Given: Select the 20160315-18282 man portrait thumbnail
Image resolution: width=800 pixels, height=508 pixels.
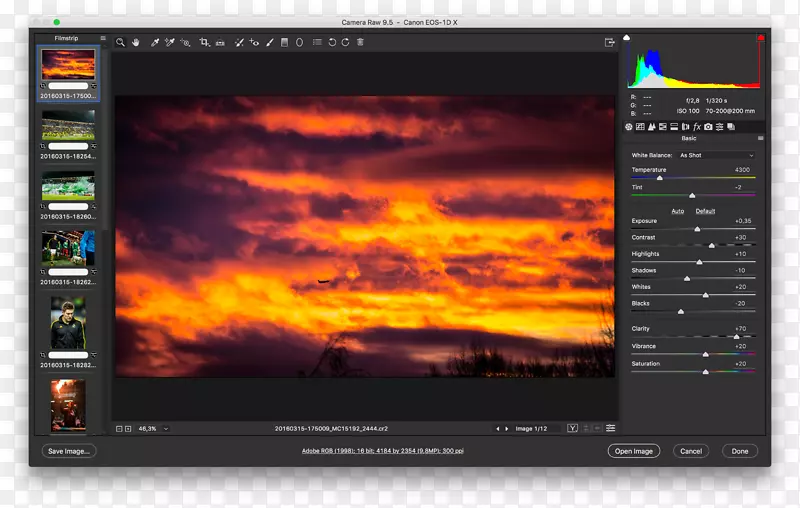Looking at the screenshot, I should 68,323.
